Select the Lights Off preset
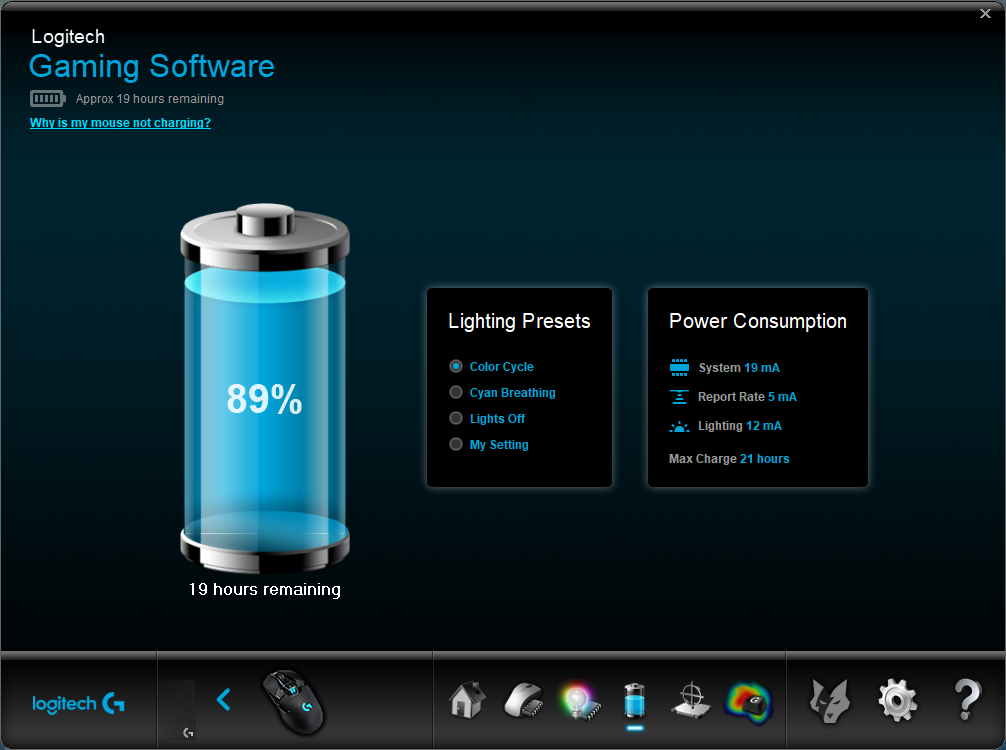Screen dimensions: 1006x750 pyautogui.click(x=488, y=418)
